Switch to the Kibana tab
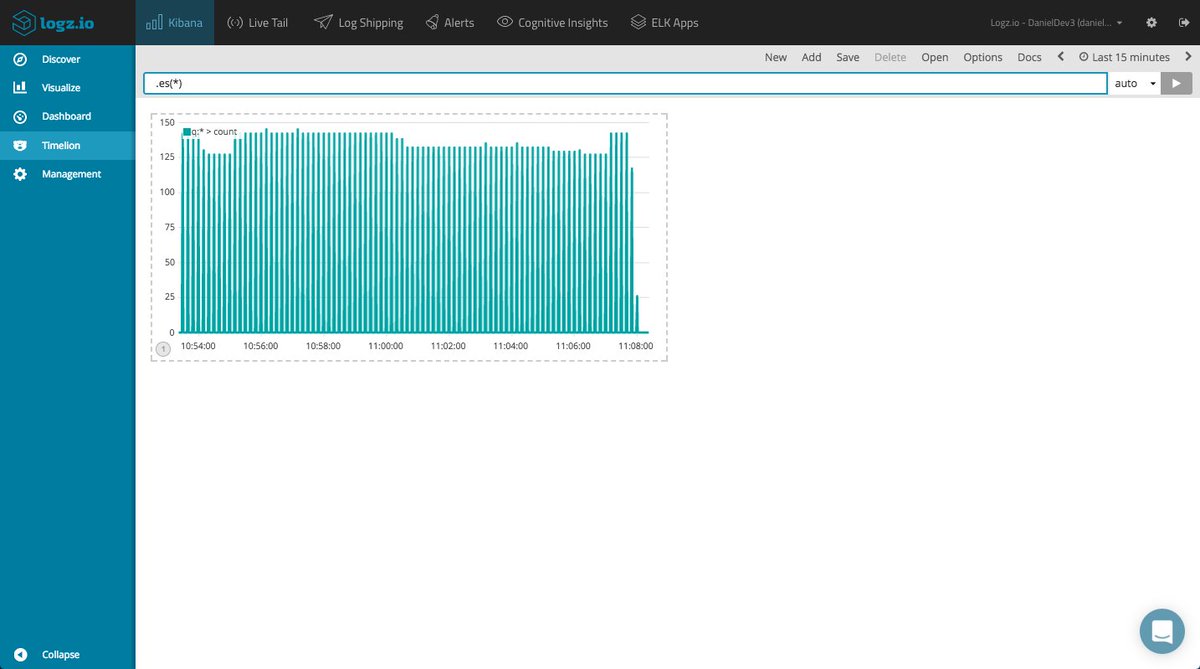The height and width of the screenshot is (669, 1200). 175,22
